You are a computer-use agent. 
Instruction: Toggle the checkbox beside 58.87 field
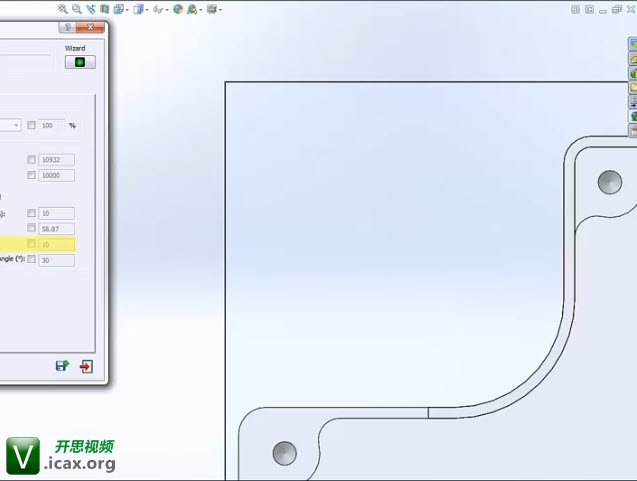31,227
